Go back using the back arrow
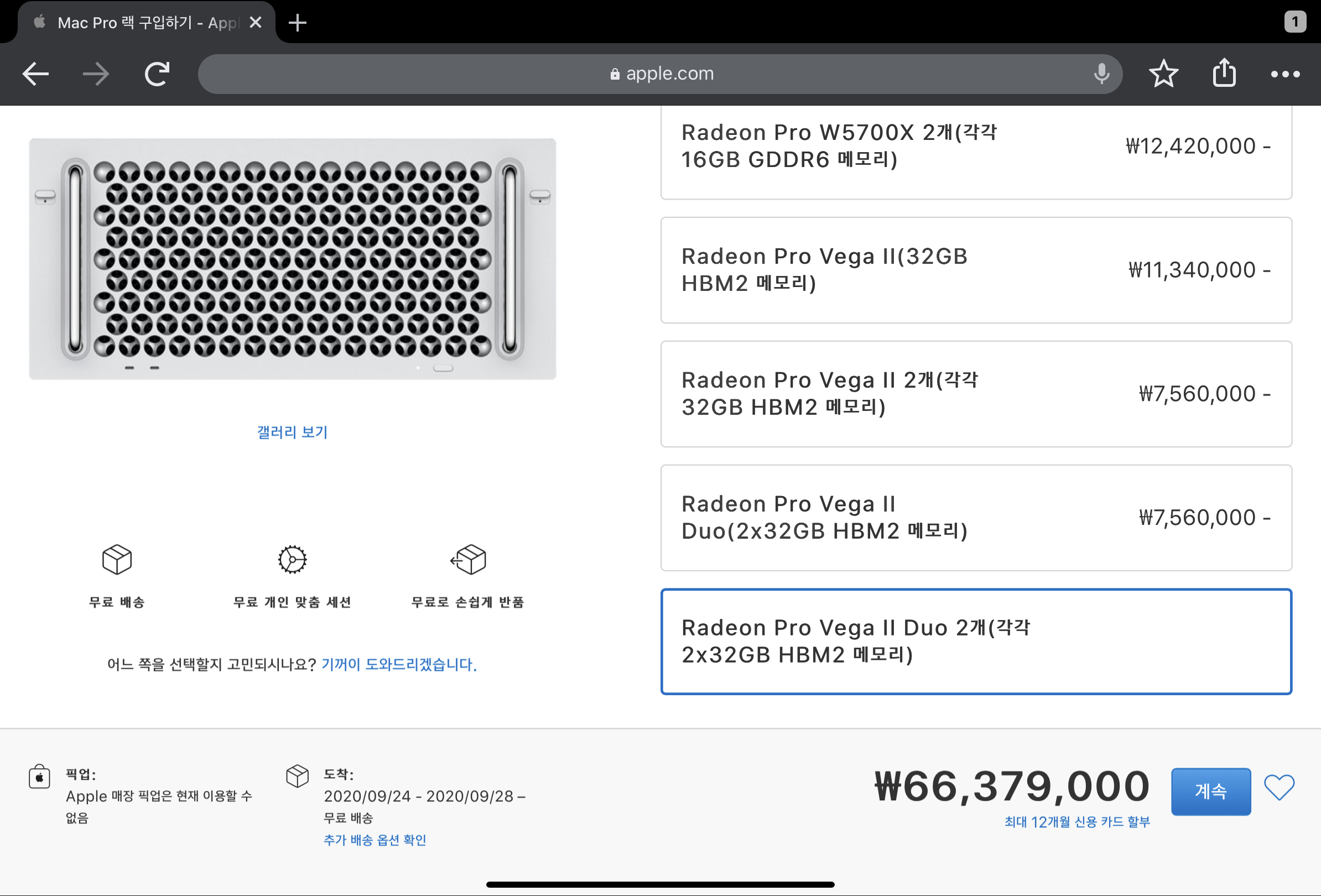 (36, 75)
